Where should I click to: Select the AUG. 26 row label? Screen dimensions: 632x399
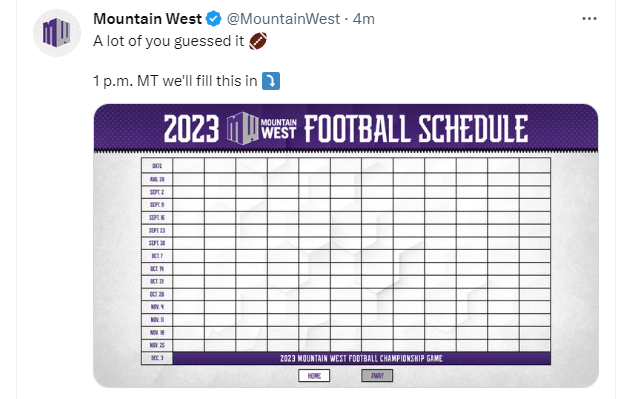157,179
